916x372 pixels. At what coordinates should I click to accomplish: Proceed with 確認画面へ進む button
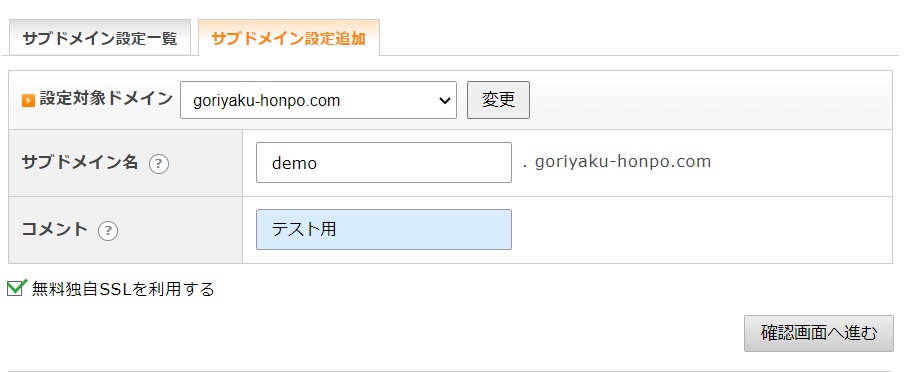coord(818,333)
